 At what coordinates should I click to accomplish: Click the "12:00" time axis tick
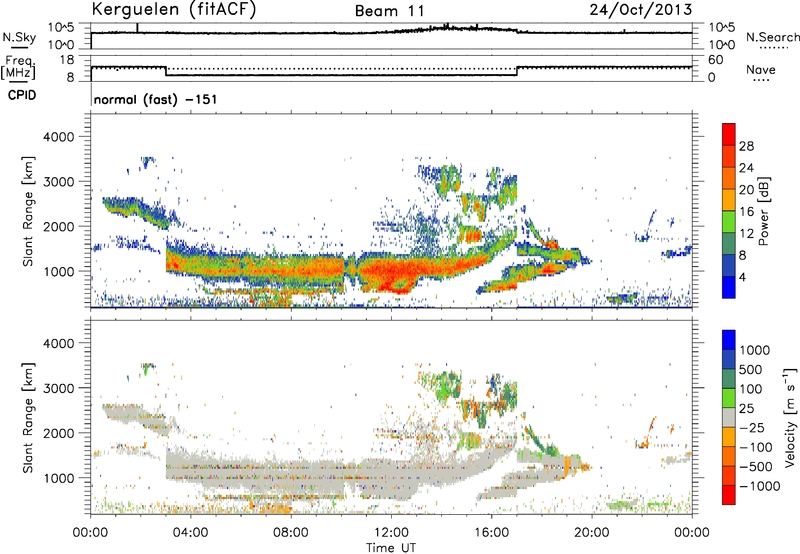click(391, 533)
